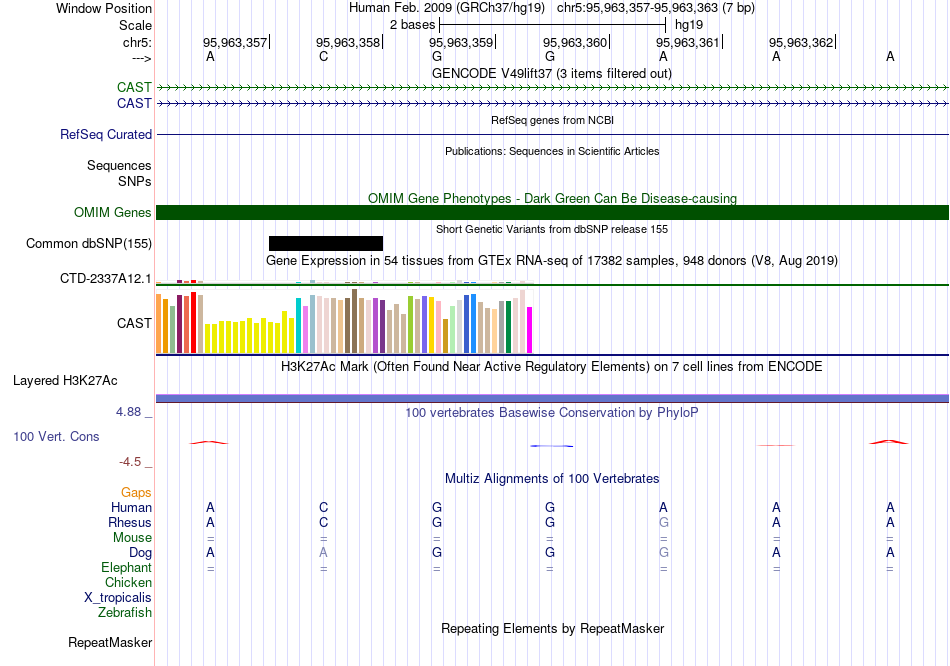Click the C base in the Human row
The width and height of the screenshot is (950, 666).
[x=324, y=507]
